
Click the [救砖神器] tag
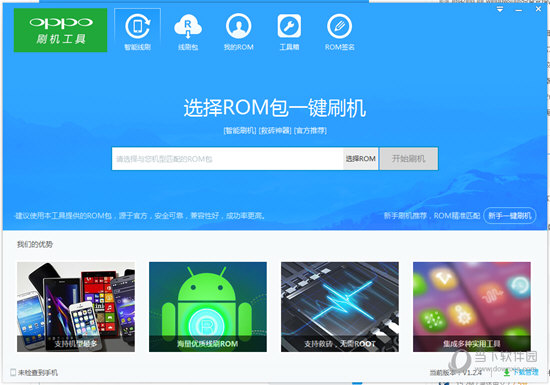click(275, 131)
